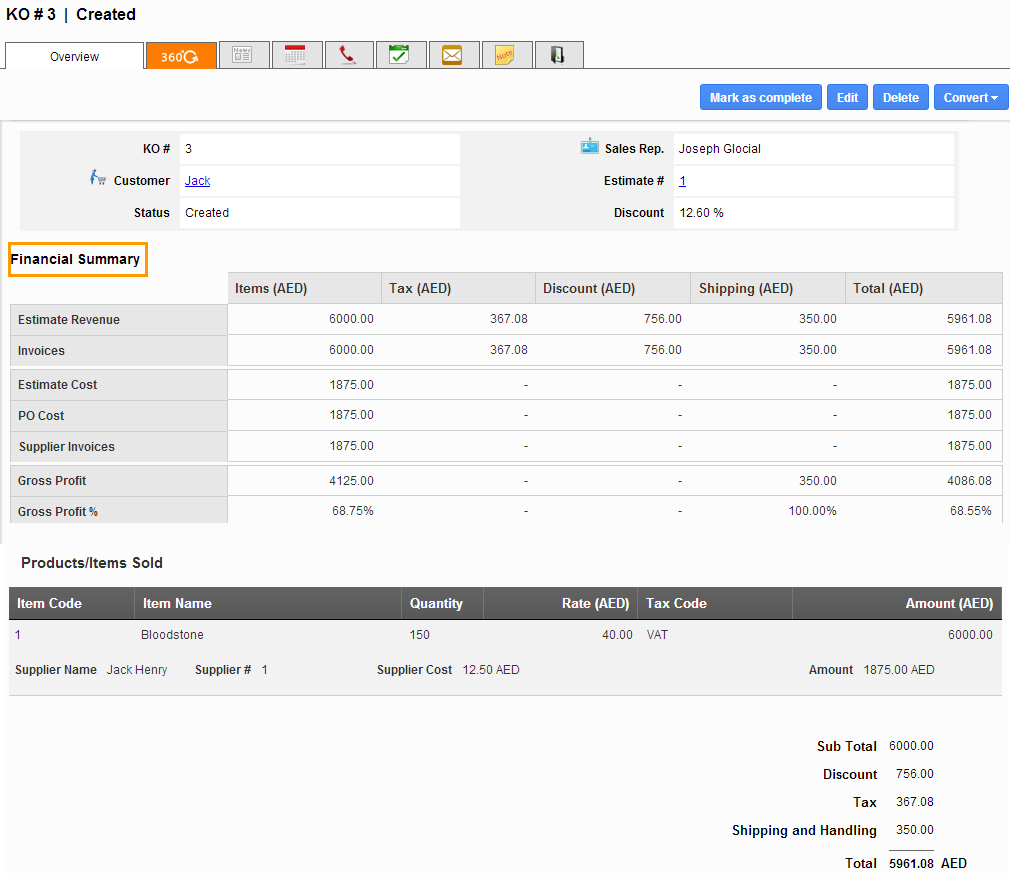
Task: Open the calendar icon in the toolbar
Action: [x=297, y=55]
